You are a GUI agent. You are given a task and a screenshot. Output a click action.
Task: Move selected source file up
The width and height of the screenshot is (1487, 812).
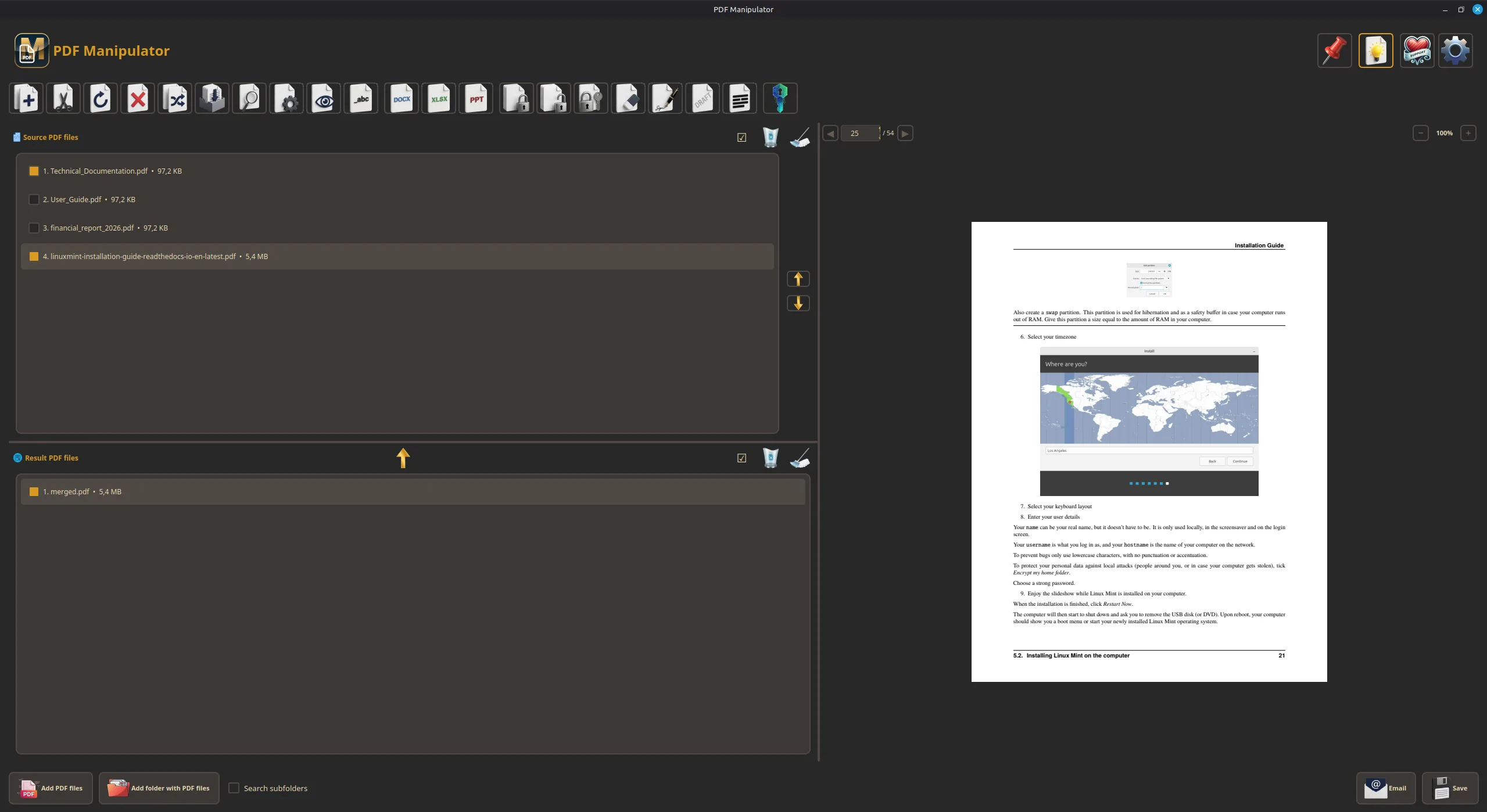pyautogui.click(x=798, y=279)
